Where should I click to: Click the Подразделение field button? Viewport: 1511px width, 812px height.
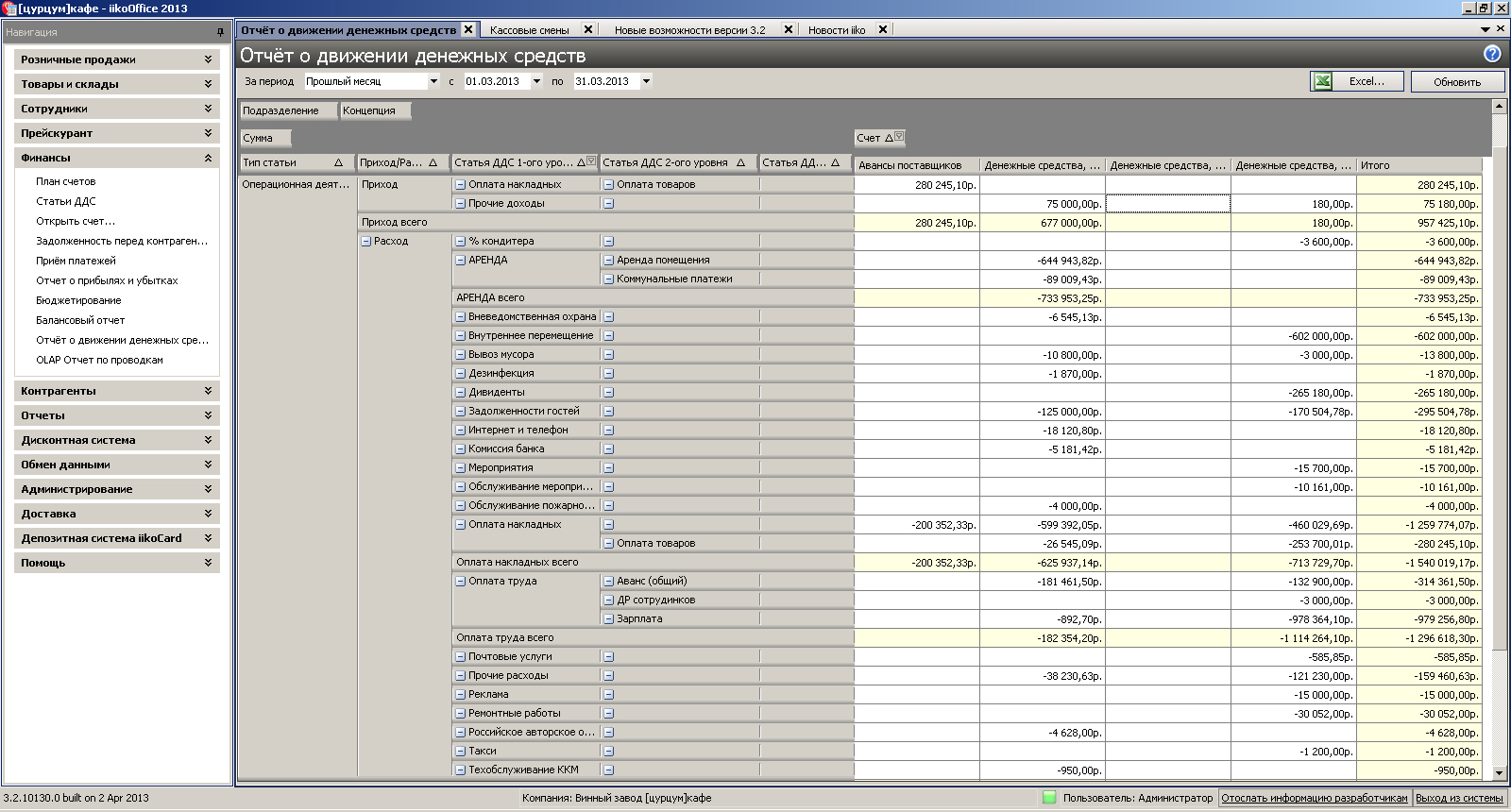288,110
